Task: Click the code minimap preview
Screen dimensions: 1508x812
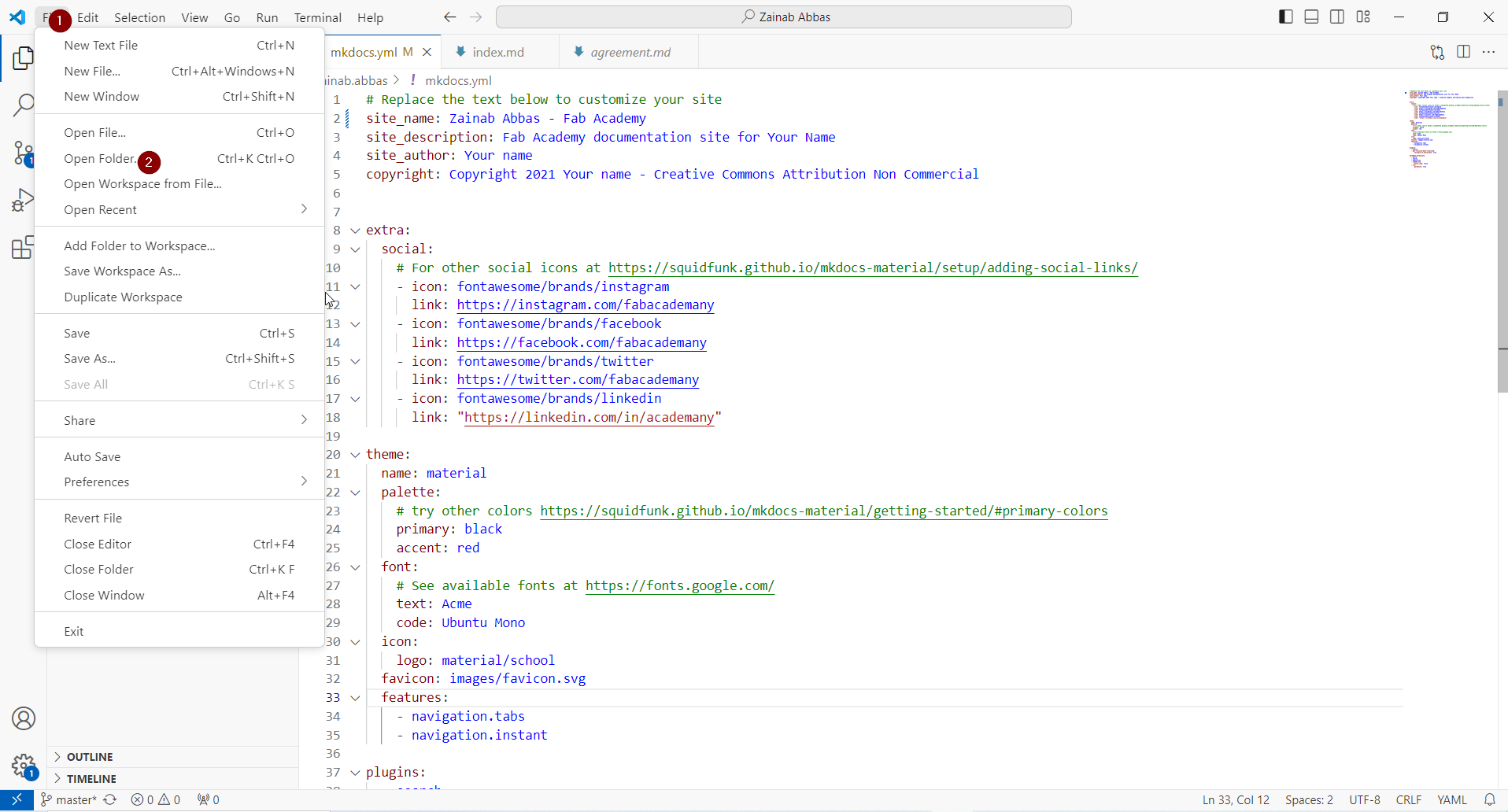Action: coord(1450,129)
